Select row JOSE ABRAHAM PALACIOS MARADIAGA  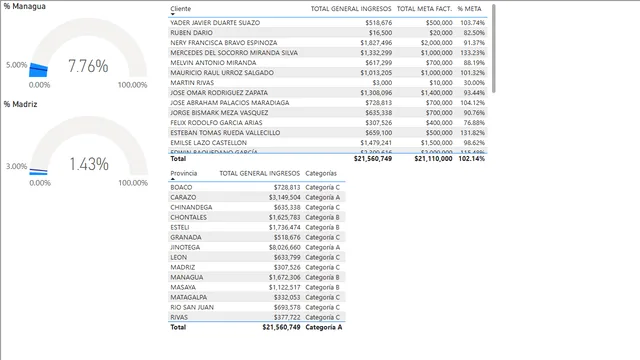point(327,102)
